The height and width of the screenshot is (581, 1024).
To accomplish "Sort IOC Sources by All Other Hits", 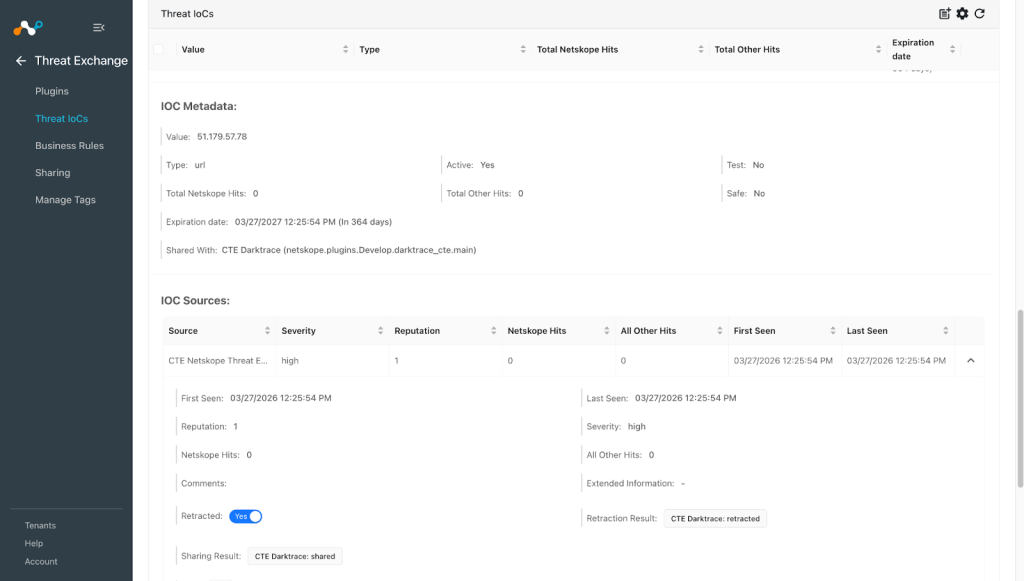I will [x=720, y=331].
